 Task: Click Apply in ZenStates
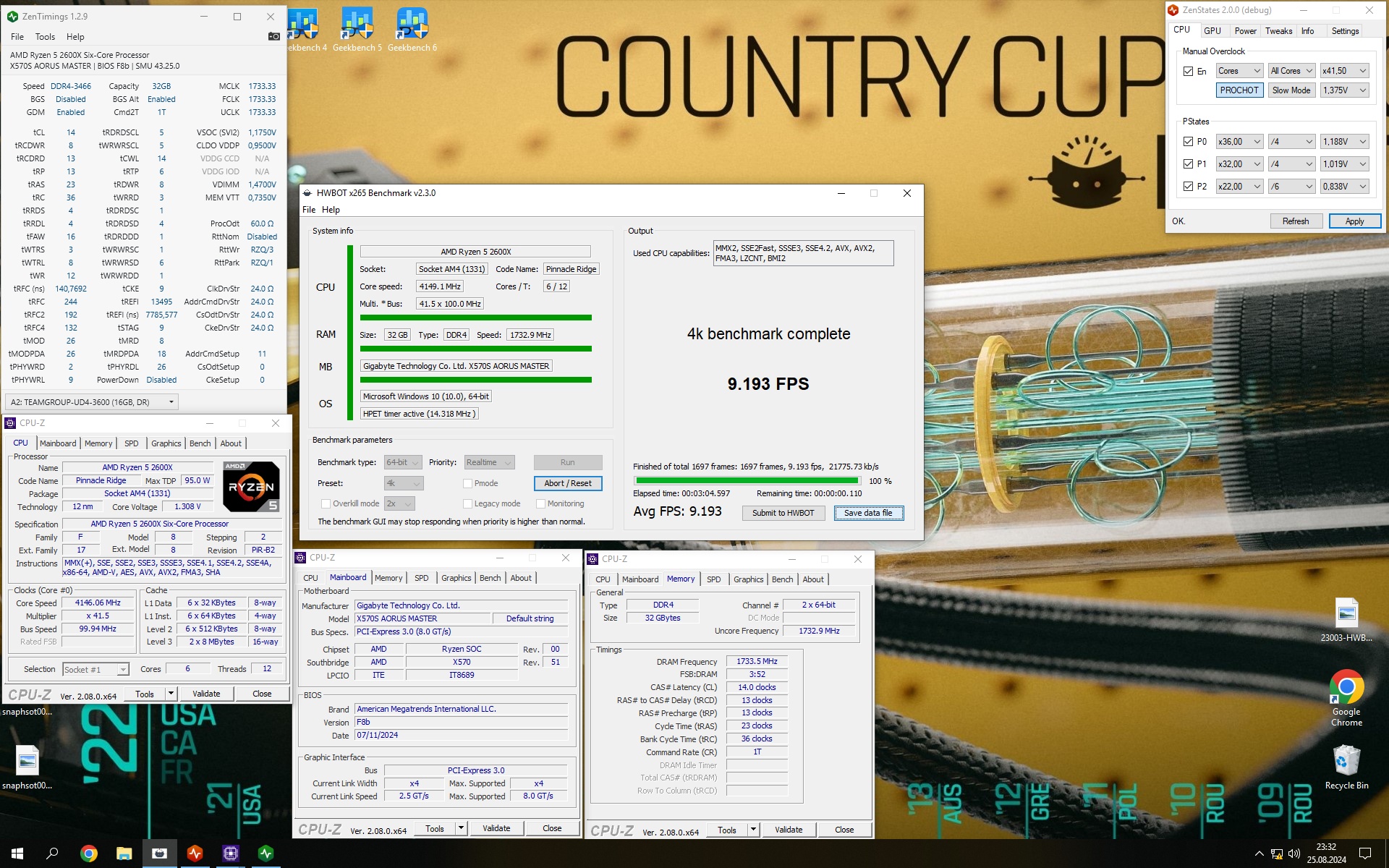click(1354, 221)
